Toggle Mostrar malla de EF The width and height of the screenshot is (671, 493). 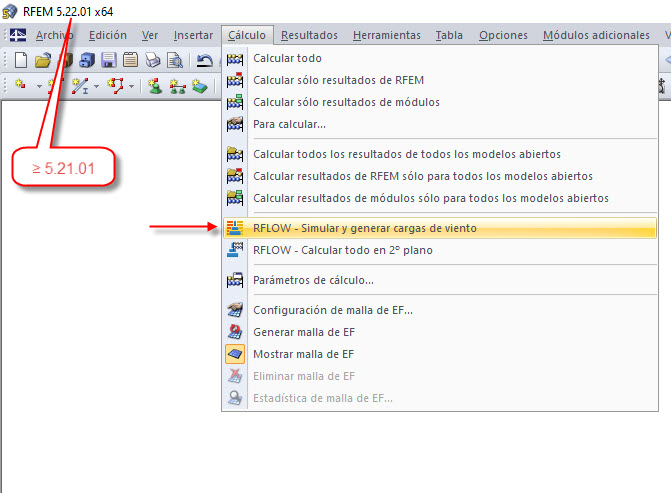(x=440, y=354)
